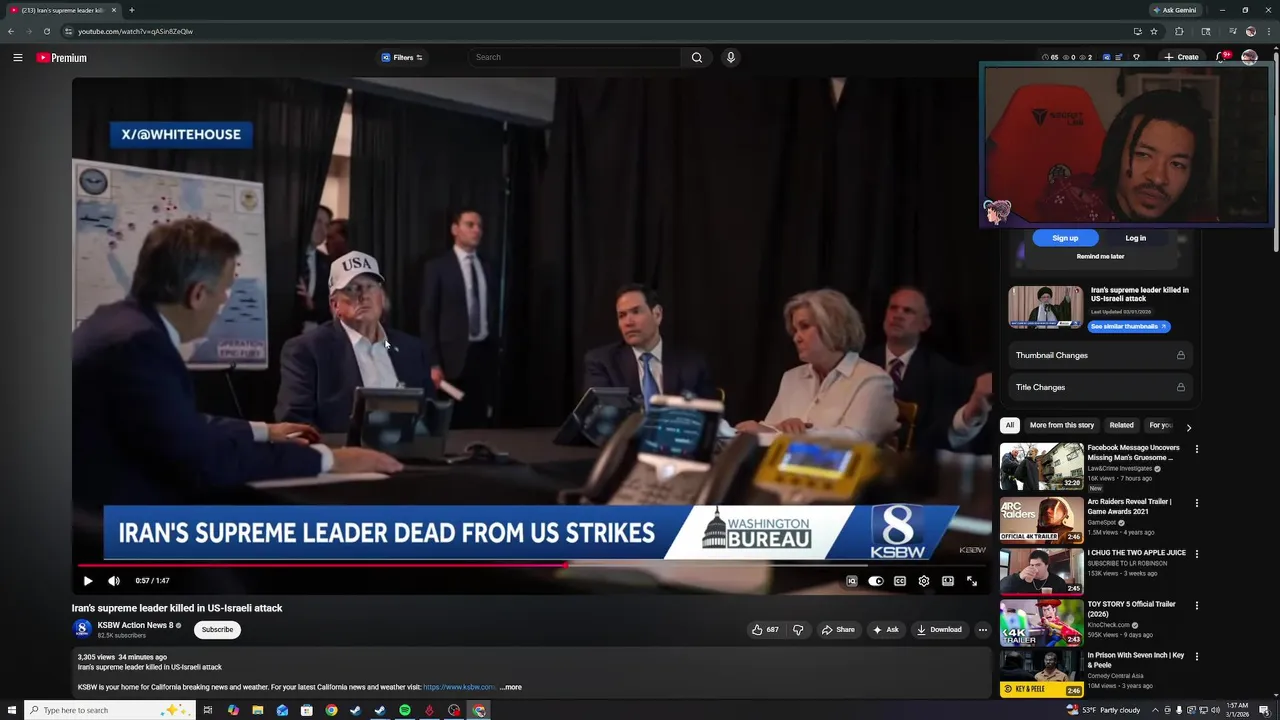Click See similar thumbnails
Image resolution: width=1280 pixels, height=720 pixels.
1128,327
